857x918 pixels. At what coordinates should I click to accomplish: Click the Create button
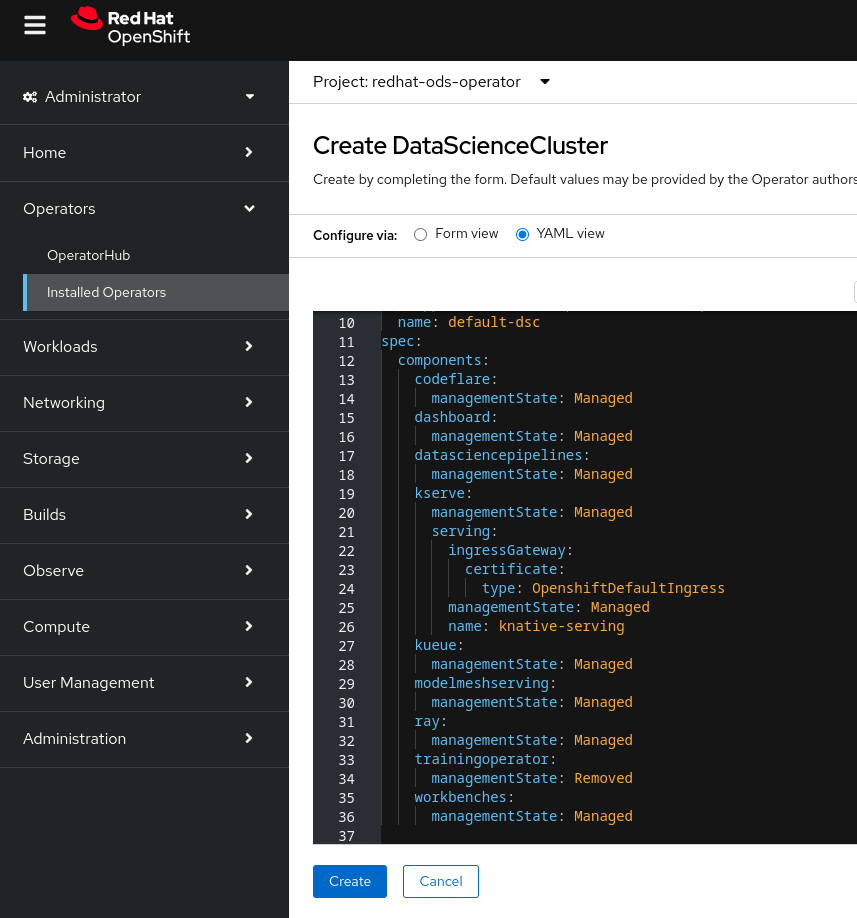(x=350, y=881)
